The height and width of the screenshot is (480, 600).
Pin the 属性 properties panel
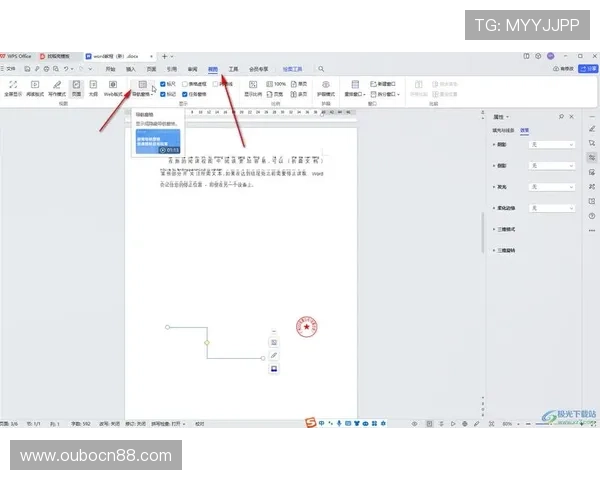[x=561, y=117]
